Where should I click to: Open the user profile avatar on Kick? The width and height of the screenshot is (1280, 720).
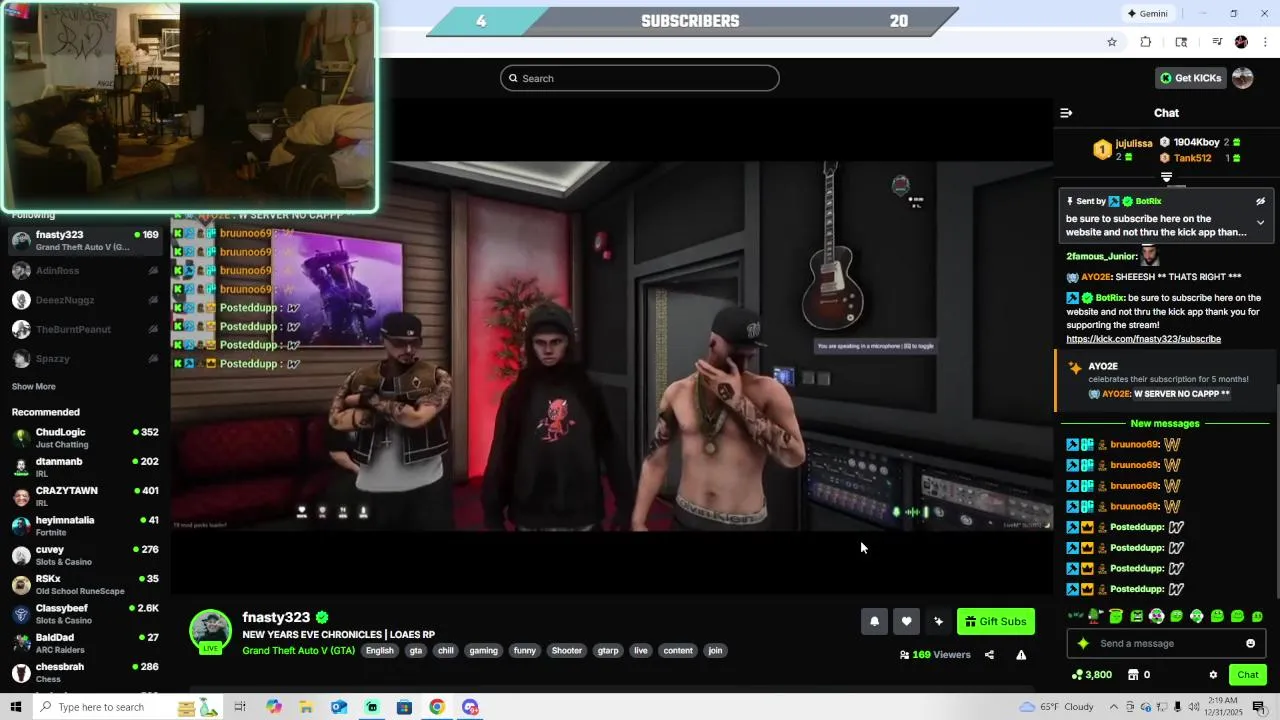1243,78
